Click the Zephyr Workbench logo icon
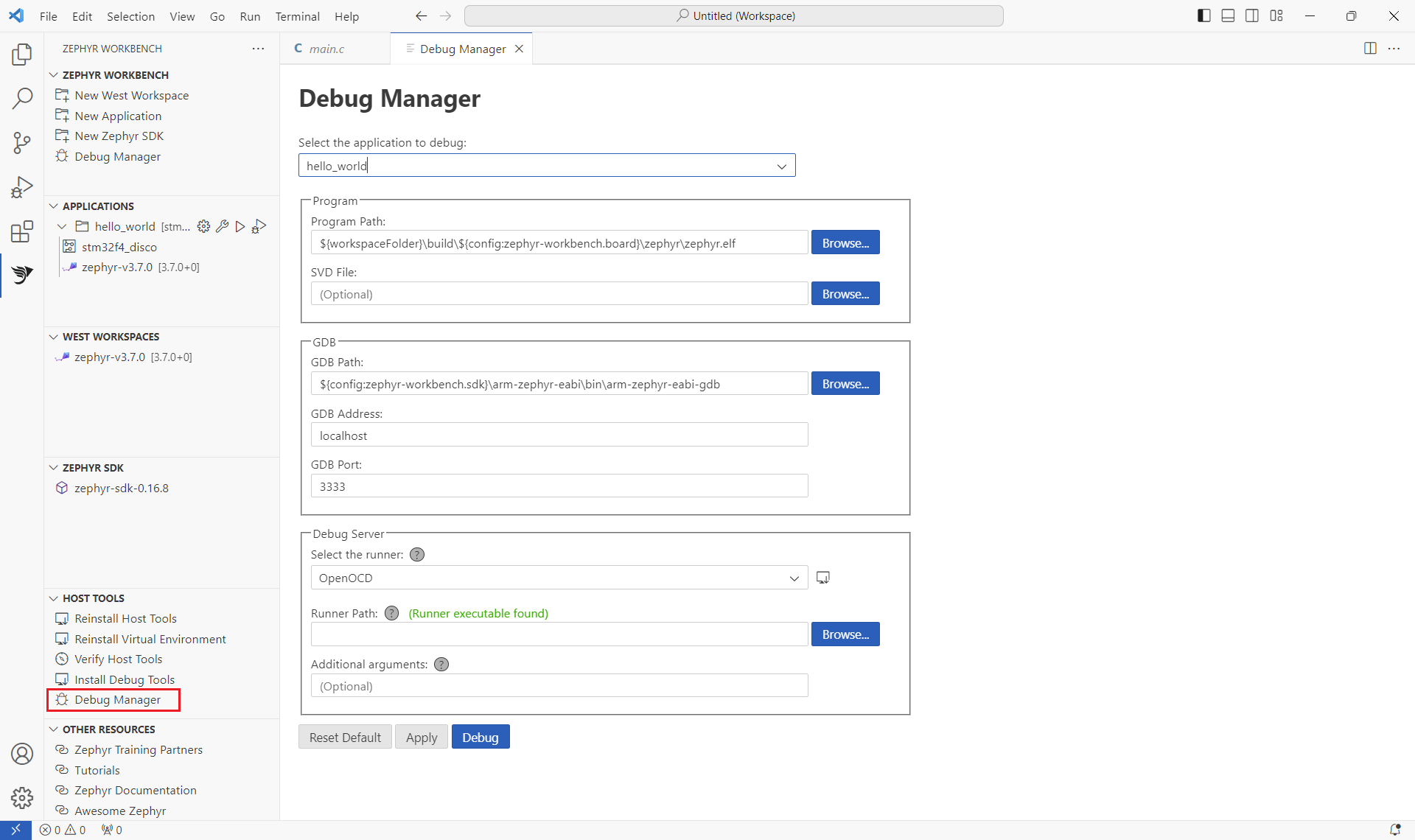Viewport: 1415px width, 840px height. (22, 275)
